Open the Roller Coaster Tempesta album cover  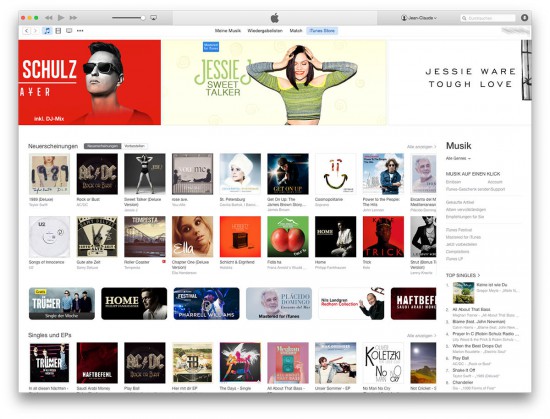(x=145, y=237)
